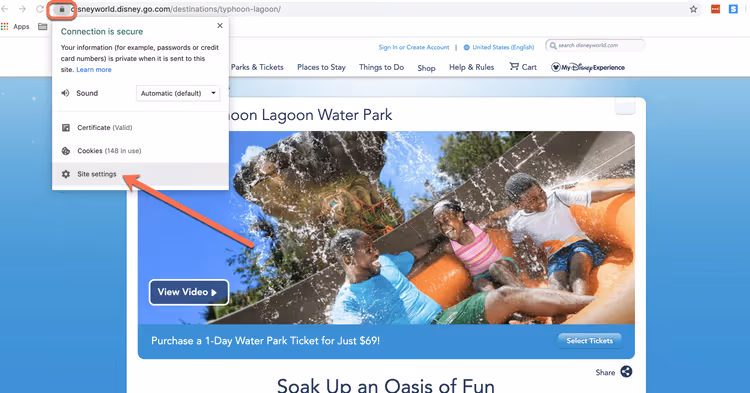
Task: Click Connection is secure heading
Action: click(x=102, y=32)
